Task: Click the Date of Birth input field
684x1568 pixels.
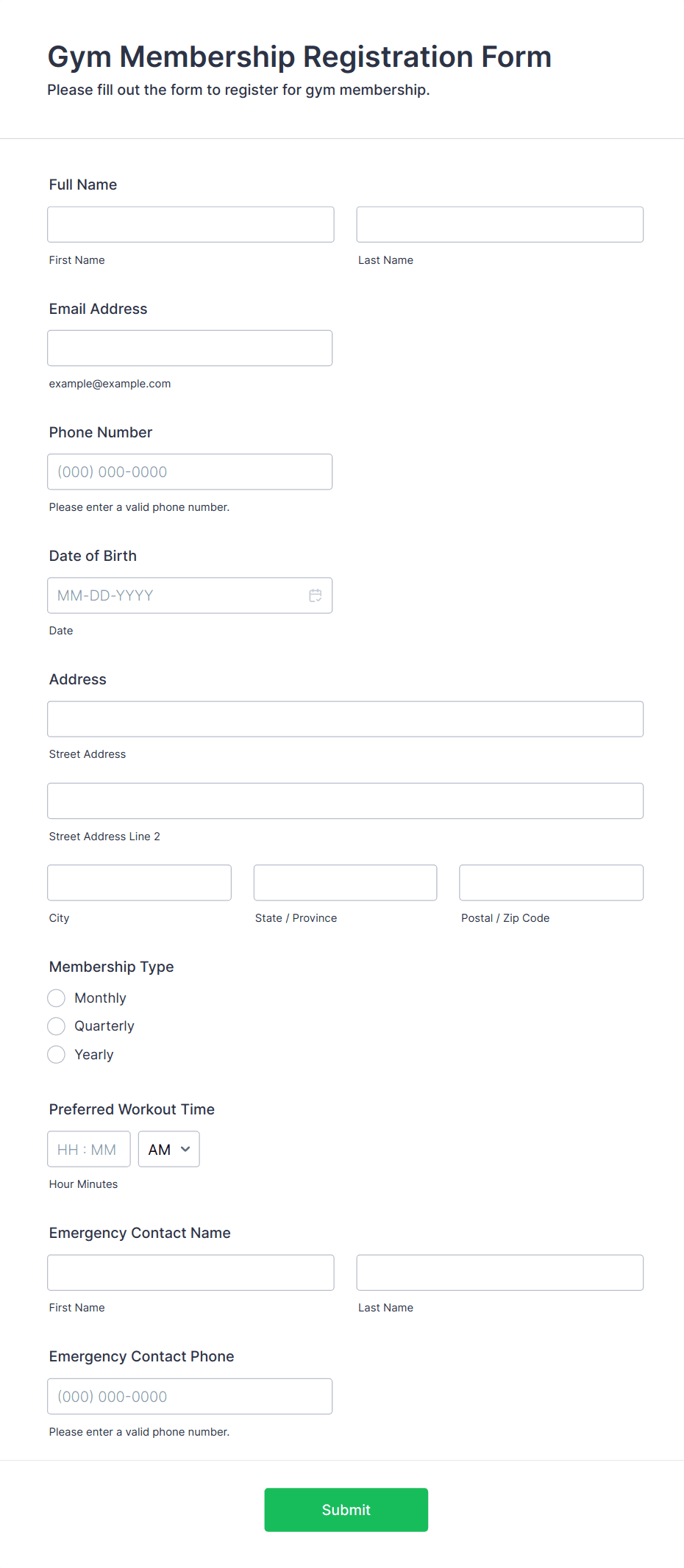Action: pyautogui.click(x=177, y=595)
